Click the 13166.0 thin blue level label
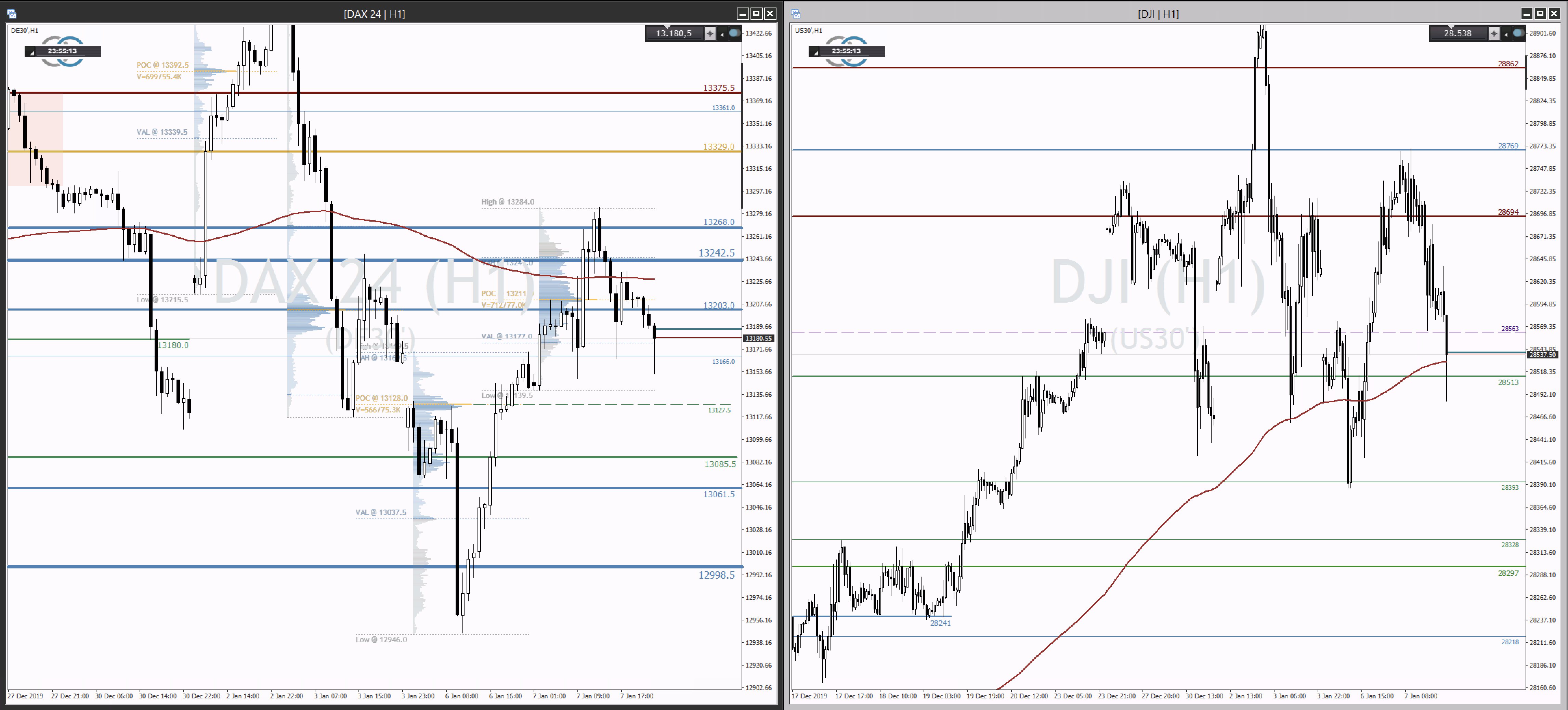Screen dimensions: 1568x710 (x=723, y=361)
